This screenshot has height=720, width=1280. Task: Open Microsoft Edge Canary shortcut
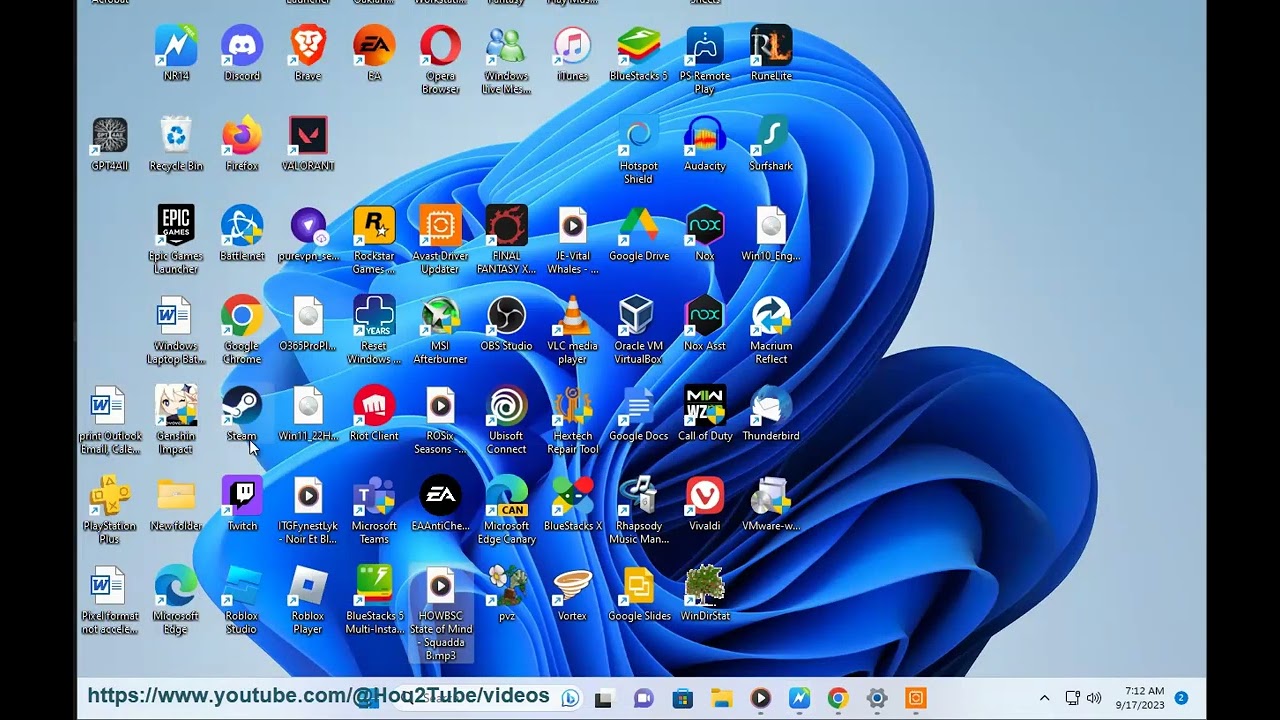506,510
